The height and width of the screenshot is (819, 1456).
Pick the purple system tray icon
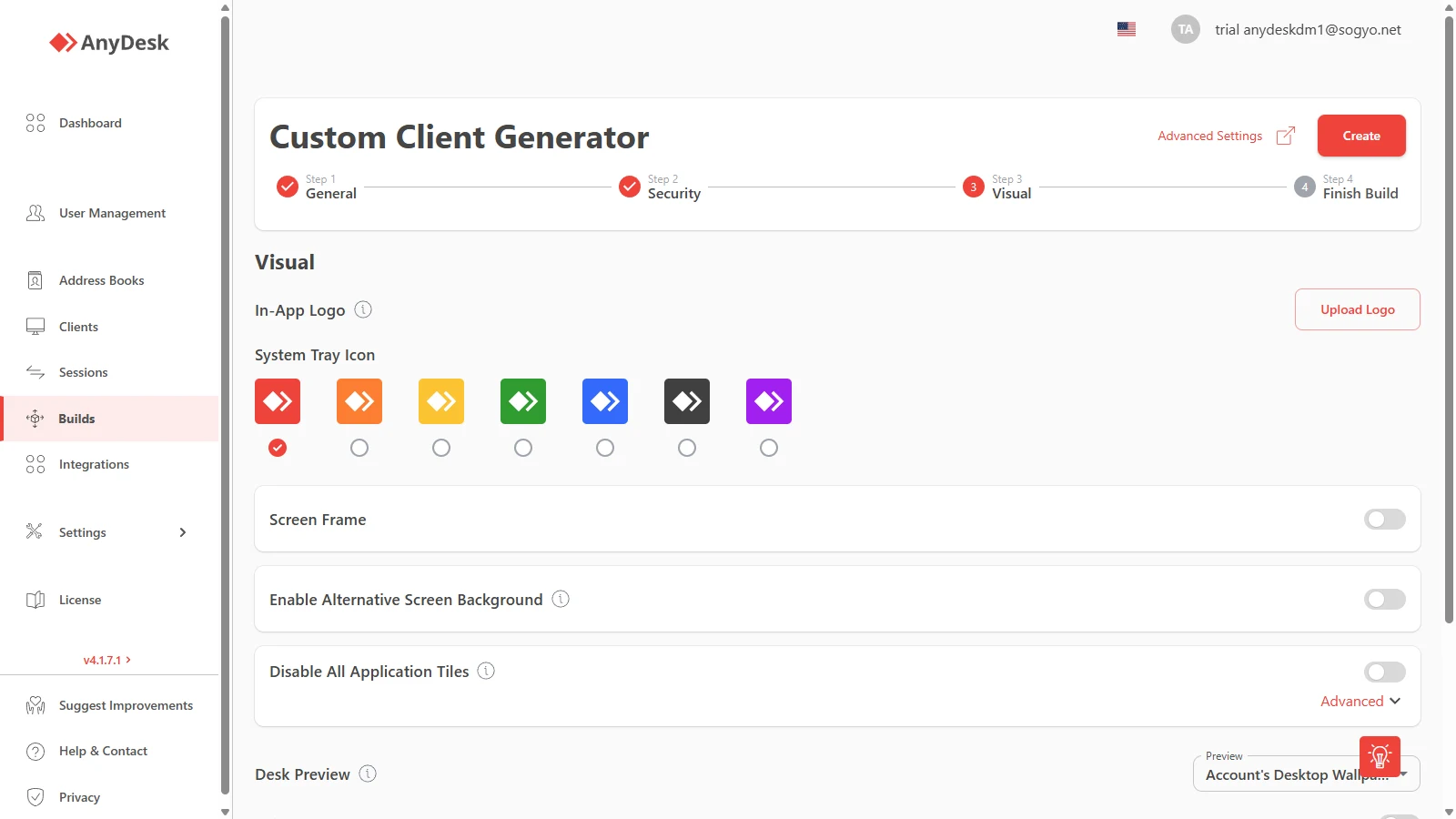769,401
